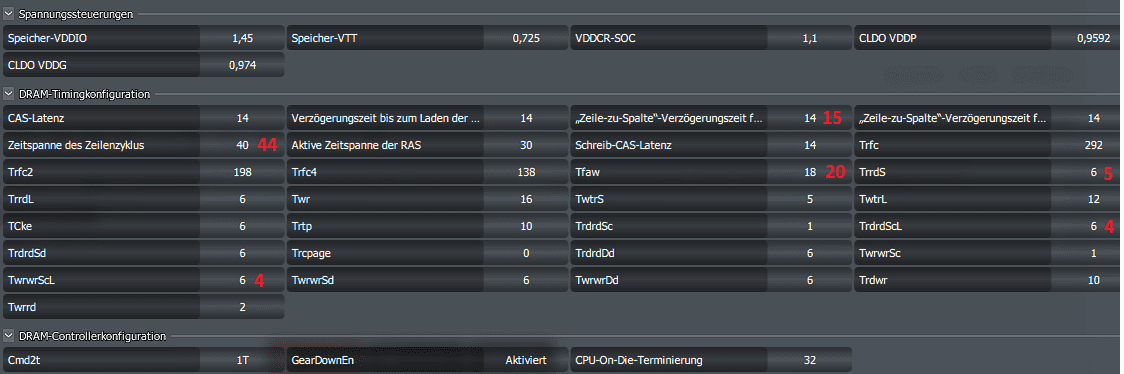Collapse the Spannungssteuerungen section
Image resolution: width=1124 pixels, height=374 pixels.
point(9,14)
